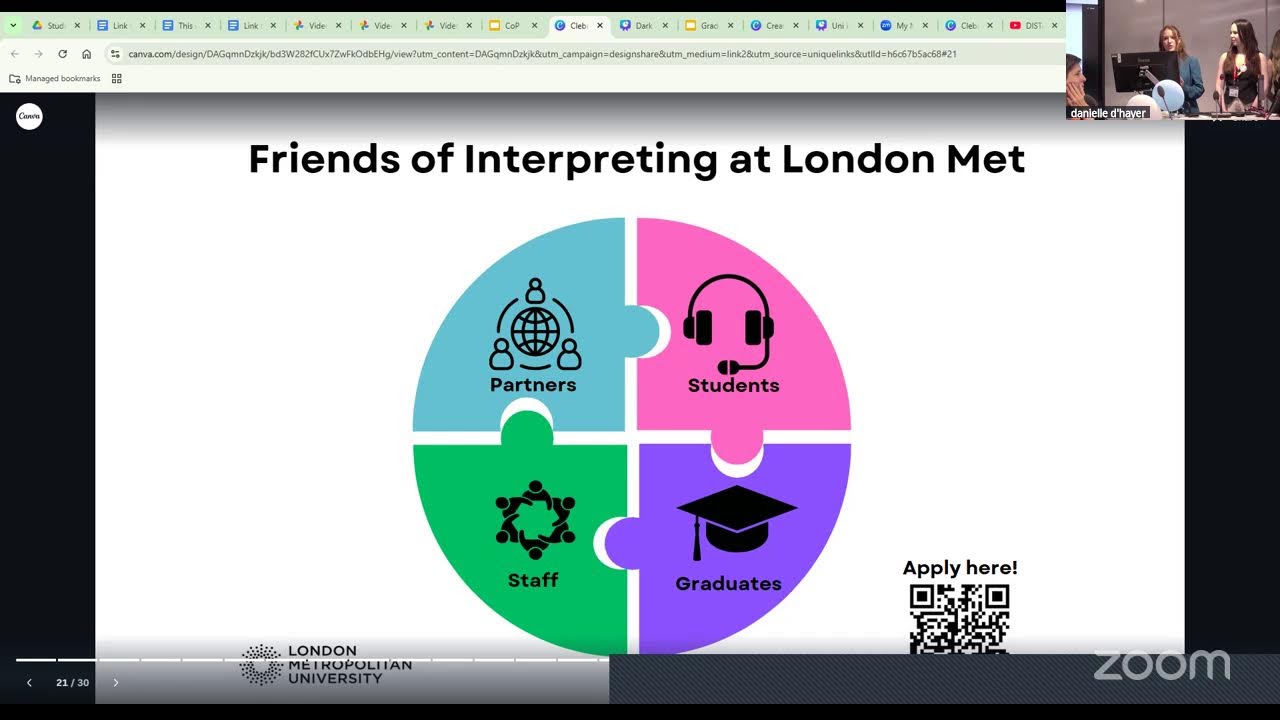Click the Partners globe network icon
This screenshot has height=720, width=1280.
click(x=535, y=324)
